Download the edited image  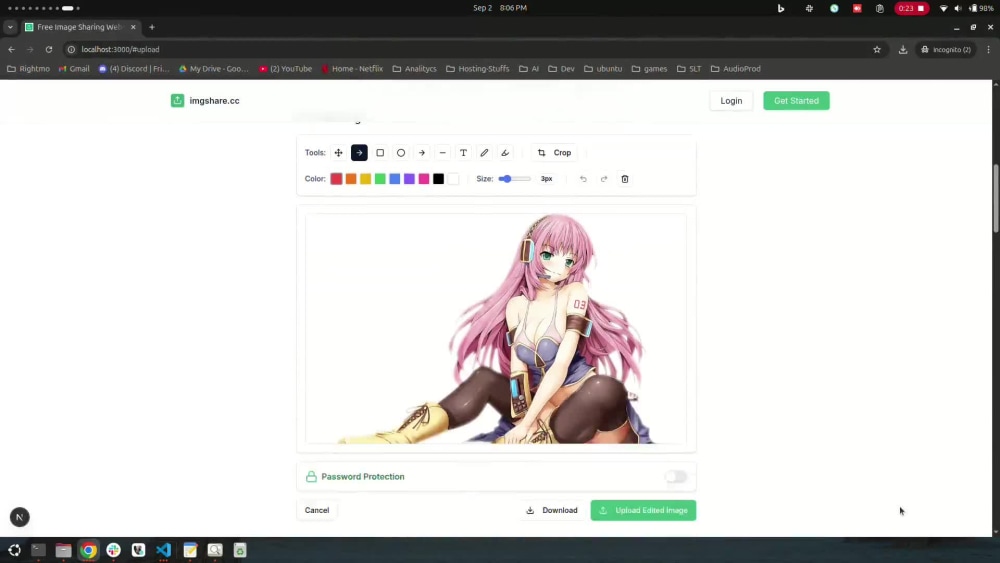[552, 510]
